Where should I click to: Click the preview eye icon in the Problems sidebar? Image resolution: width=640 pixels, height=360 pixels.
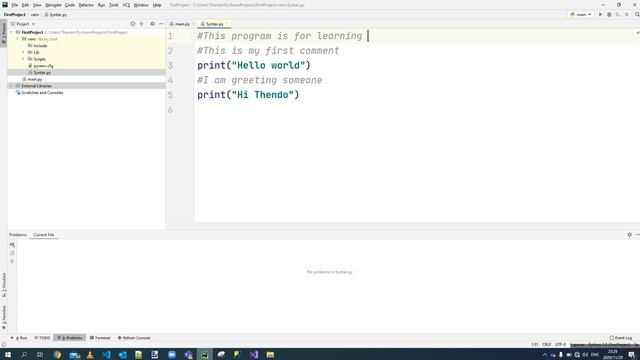[12, 245]
